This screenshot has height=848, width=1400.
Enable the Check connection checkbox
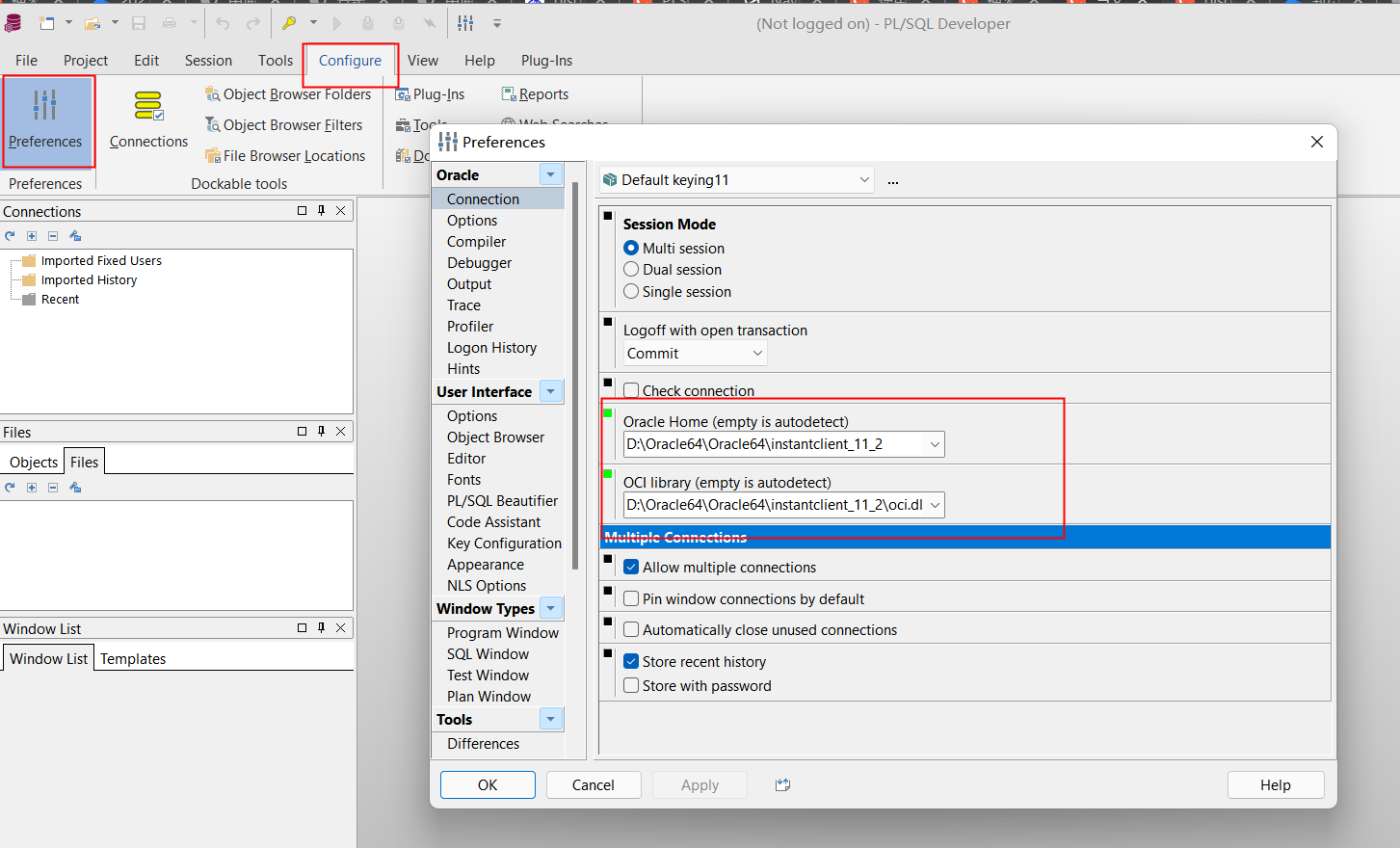click(632, 390)
